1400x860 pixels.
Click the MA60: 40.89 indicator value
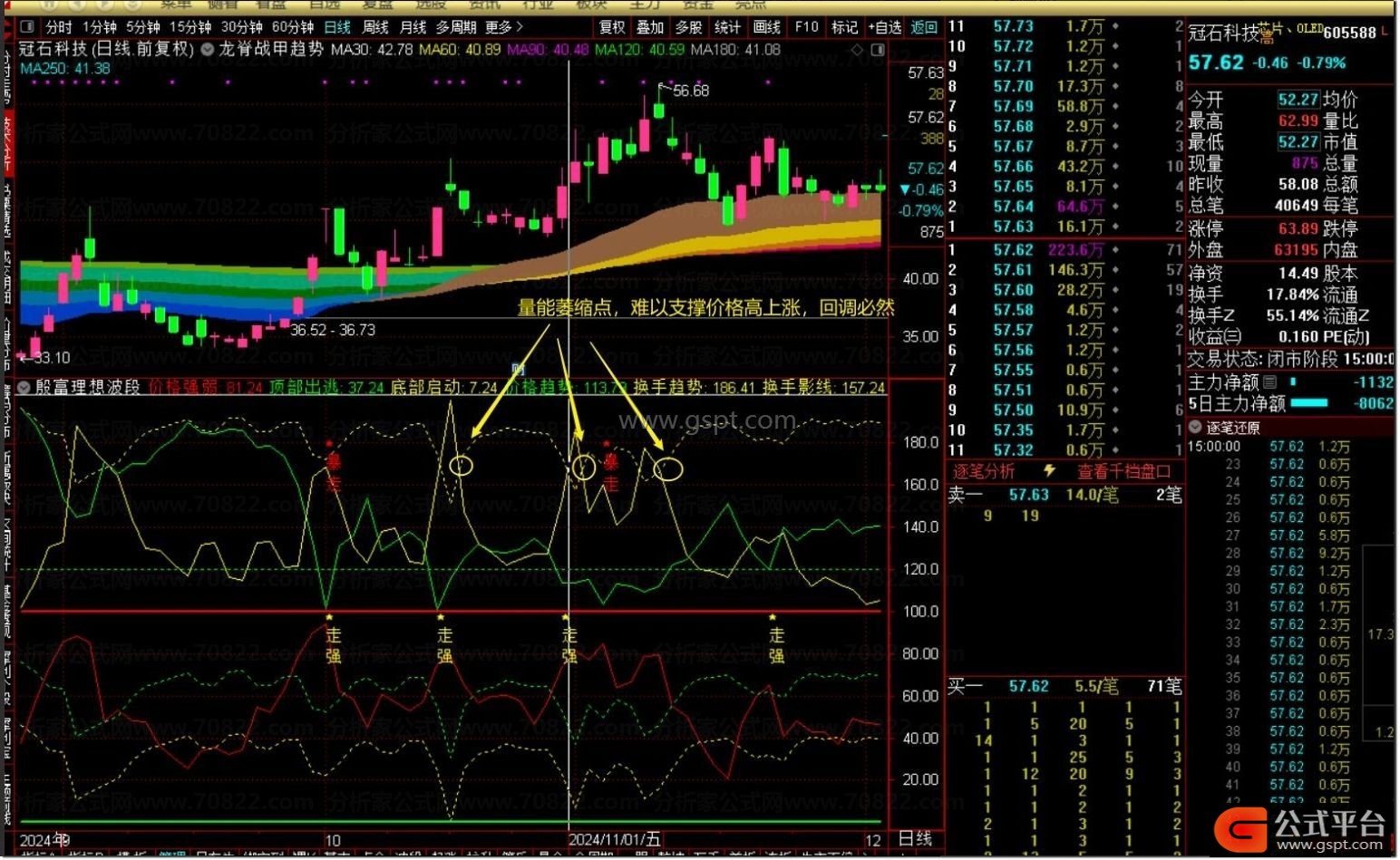pos(460,49)
